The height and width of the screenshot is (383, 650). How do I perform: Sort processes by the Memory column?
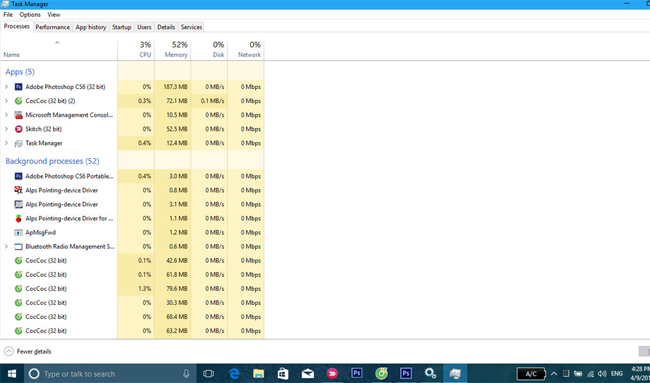(x=172, y=49)
